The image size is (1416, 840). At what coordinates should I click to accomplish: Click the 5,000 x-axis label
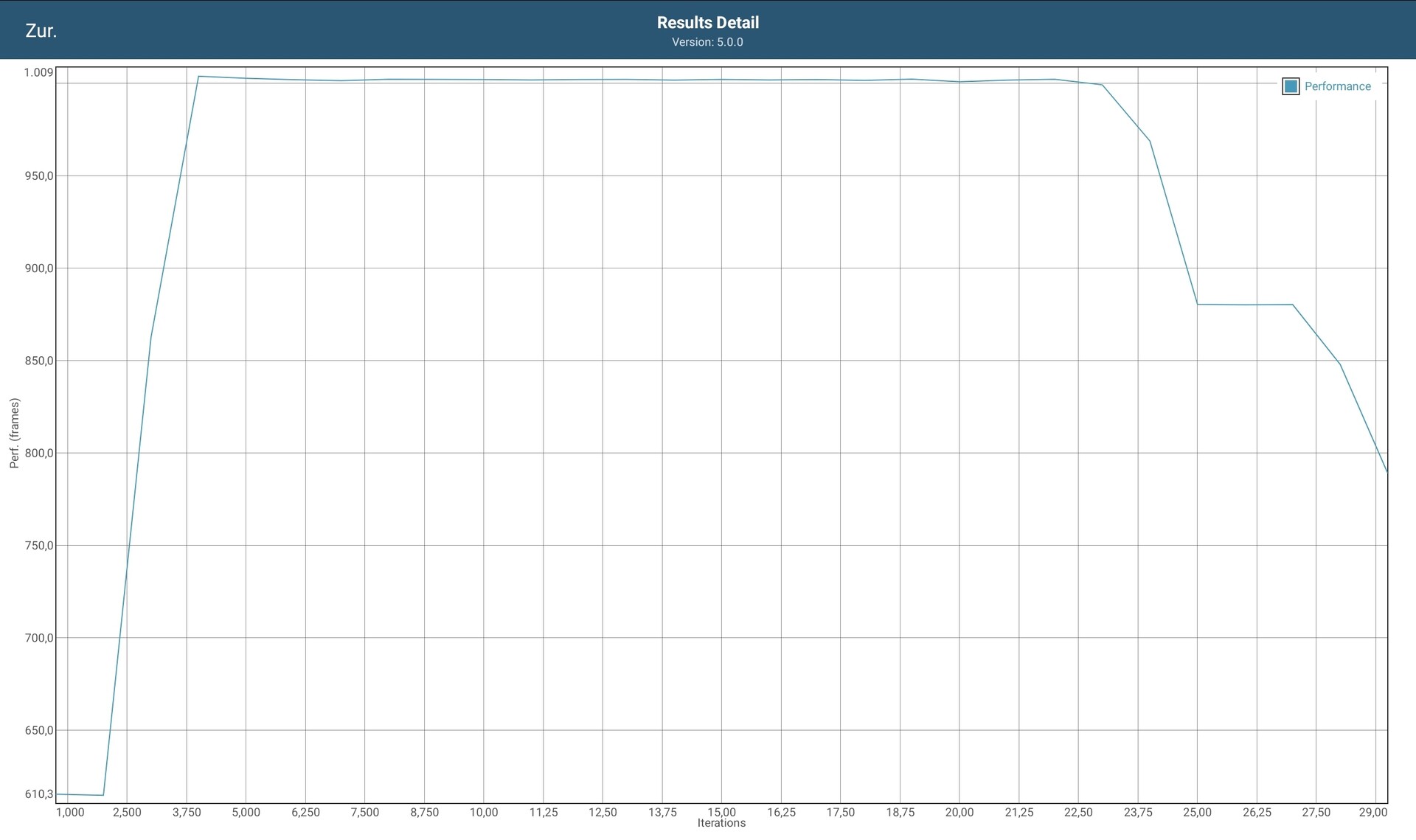point(246,812)
